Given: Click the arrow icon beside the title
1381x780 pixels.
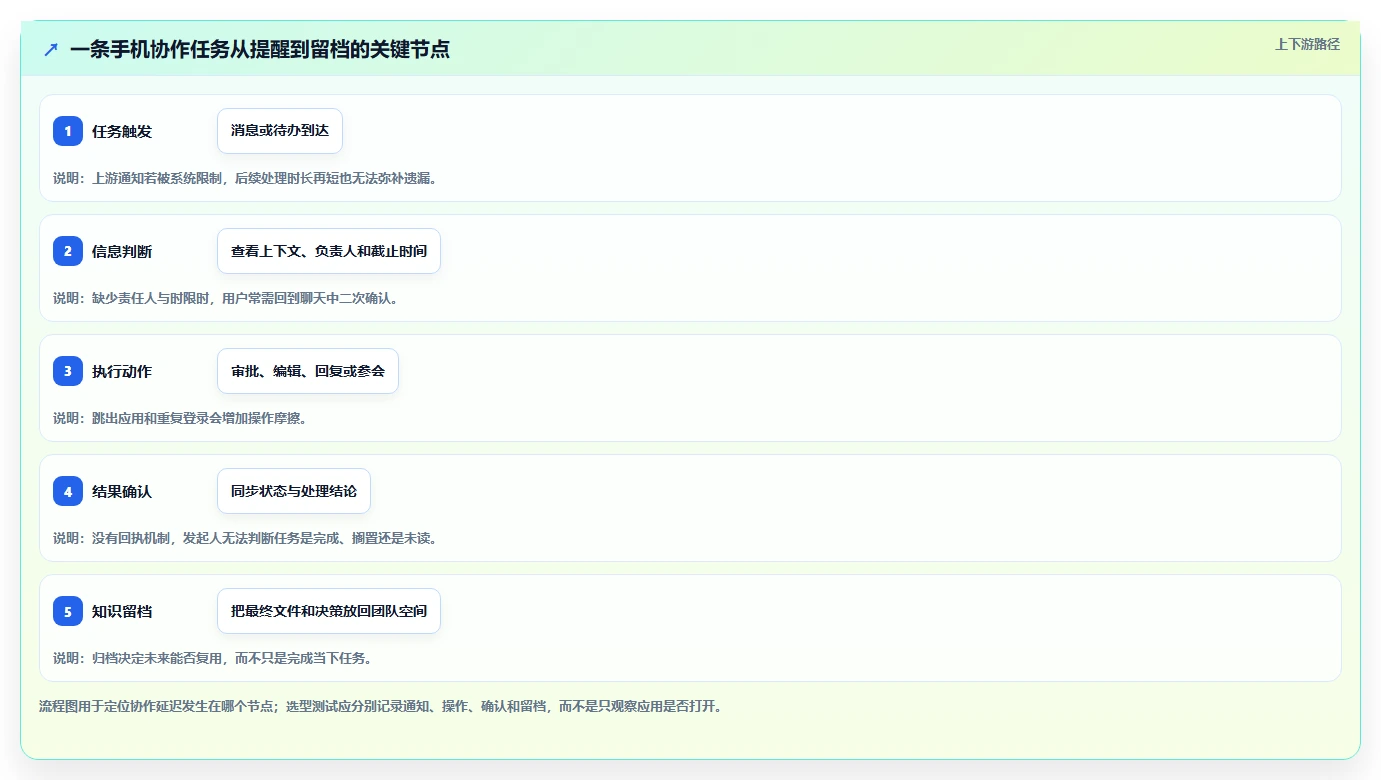Looking at the screenshot, I should coord(51,49).
